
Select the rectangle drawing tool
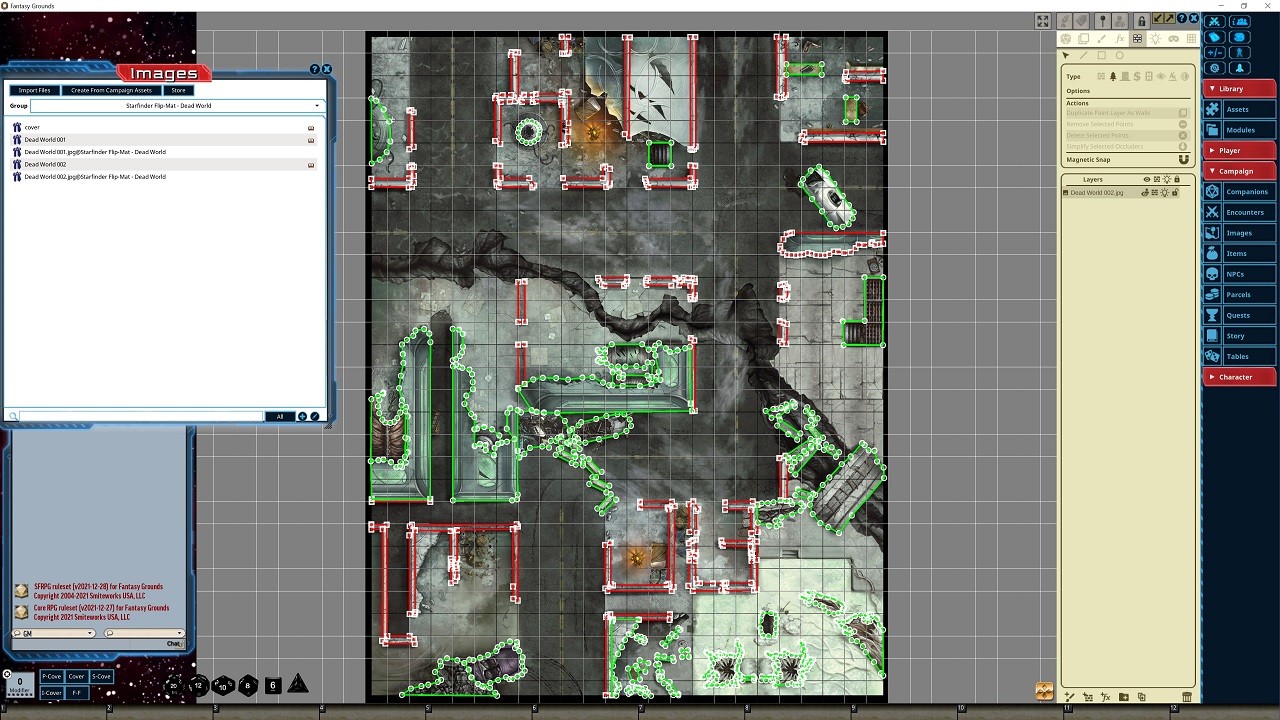(x=1102, y=55)
